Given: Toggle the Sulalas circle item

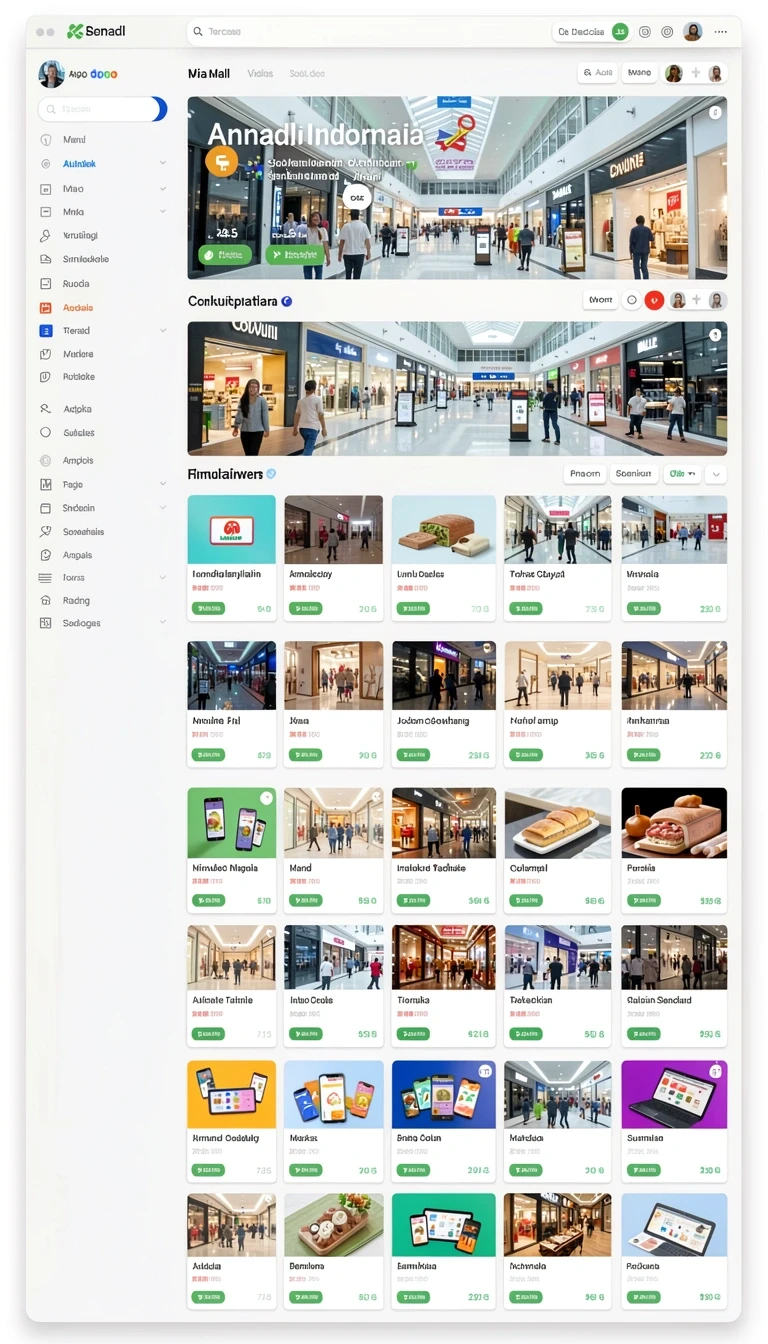Looking at the screenshot, I should [45, 433].
